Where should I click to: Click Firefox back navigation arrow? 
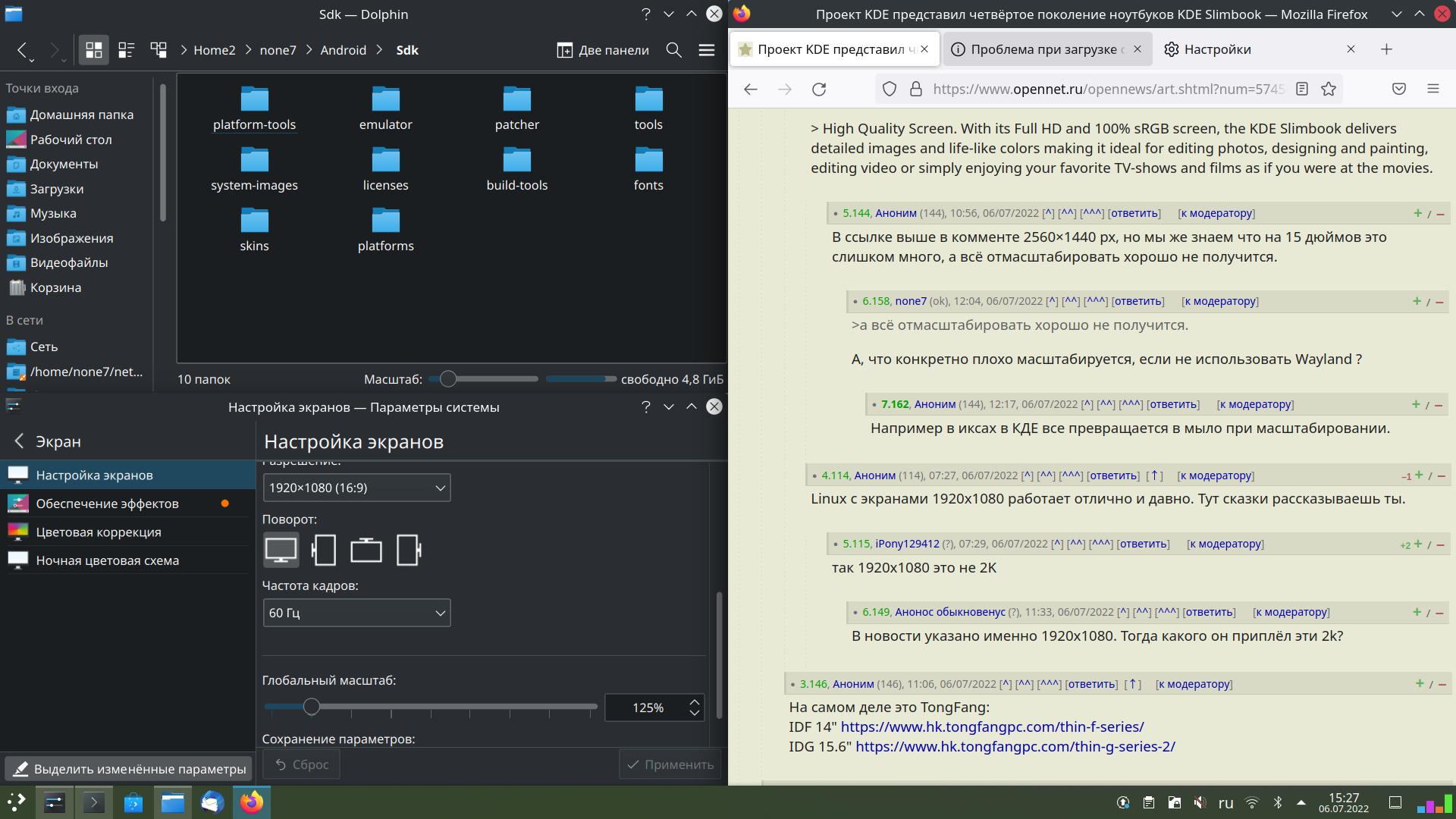pos(751,89)
